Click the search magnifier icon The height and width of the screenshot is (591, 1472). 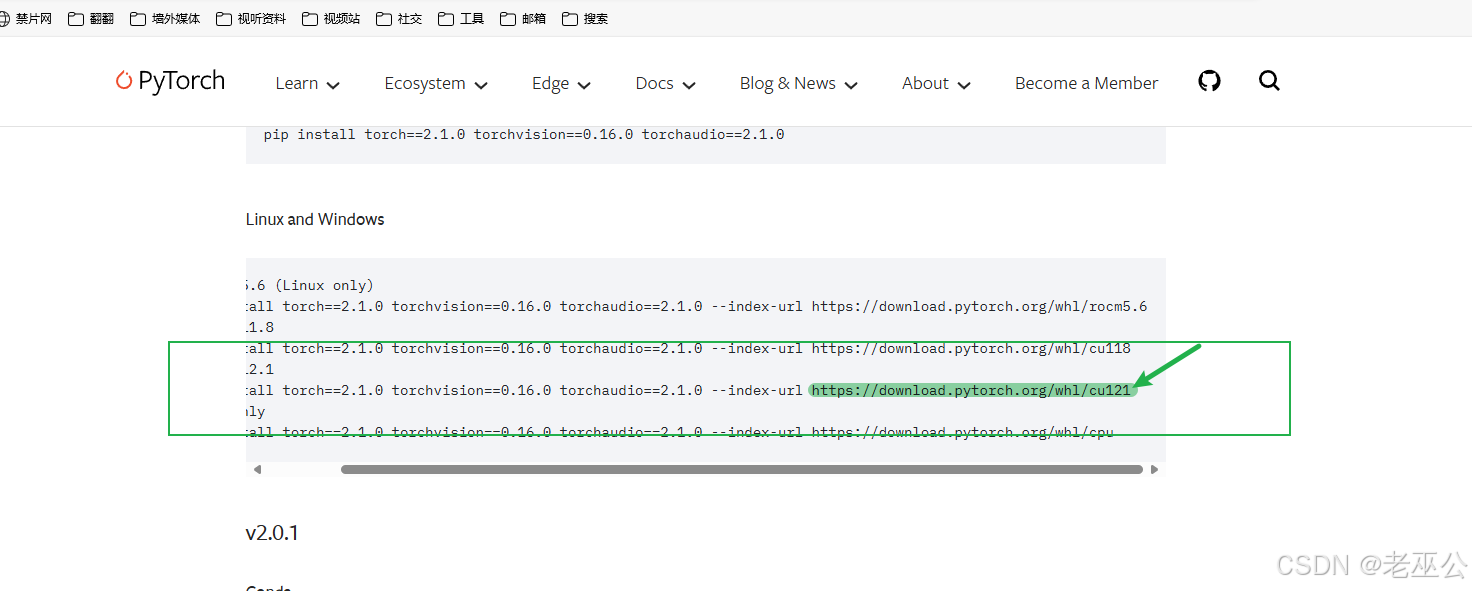1269,81
